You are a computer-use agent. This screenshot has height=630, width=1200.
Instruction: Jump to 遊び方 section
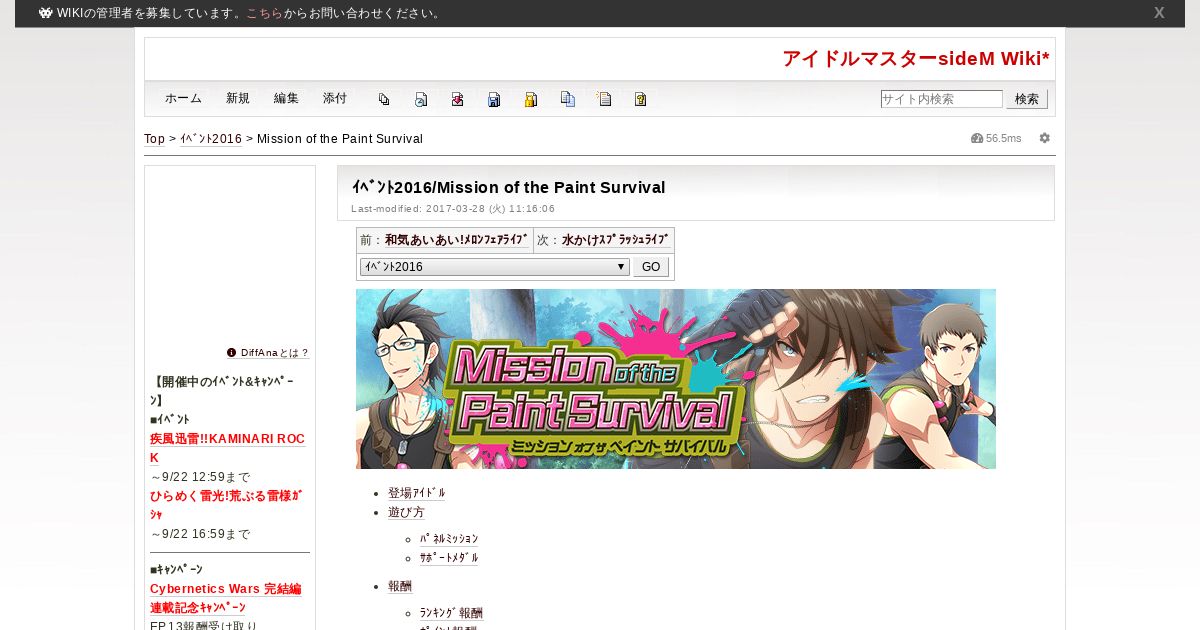click(406, 512)
